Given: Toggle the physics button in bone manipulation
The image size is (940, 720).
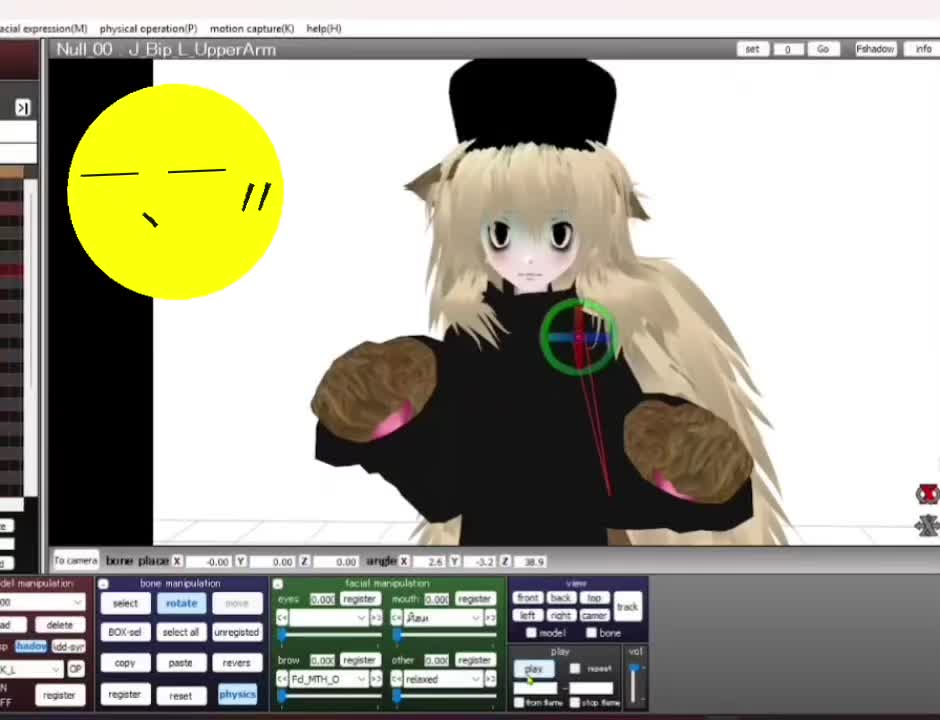Looking at the screenshot, I should click(237, 694).
